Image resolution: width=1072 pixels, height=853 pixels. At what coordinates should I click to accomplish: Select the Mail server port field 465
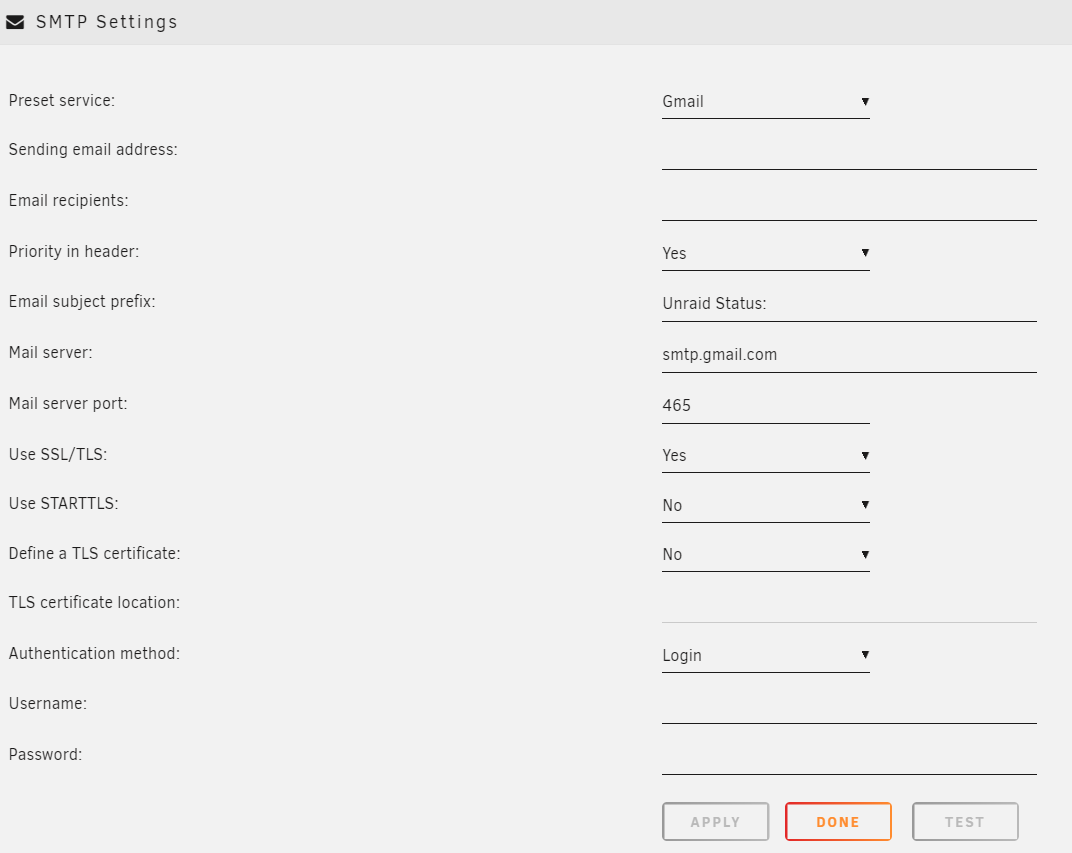(766, 406)
